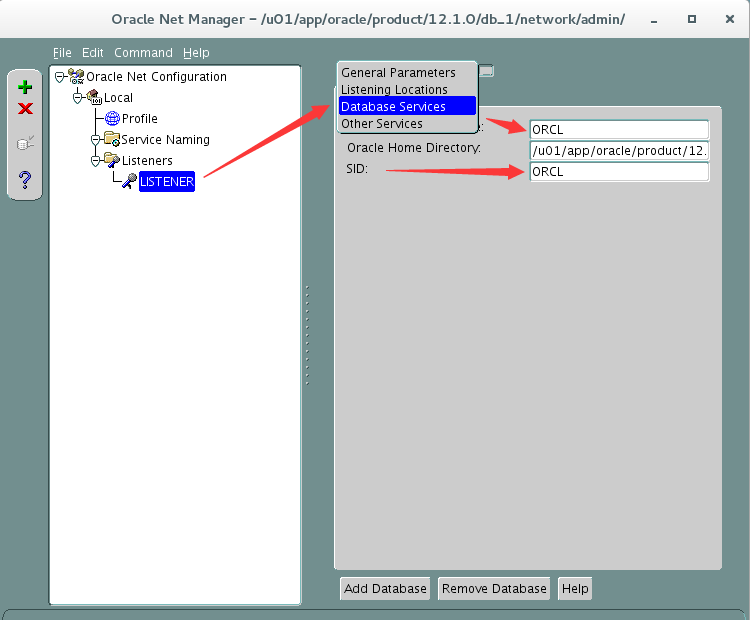Collapse the Local tree node
Image resolution: width=750 pixels, height=620 pixels.
(x=77, y=98)
